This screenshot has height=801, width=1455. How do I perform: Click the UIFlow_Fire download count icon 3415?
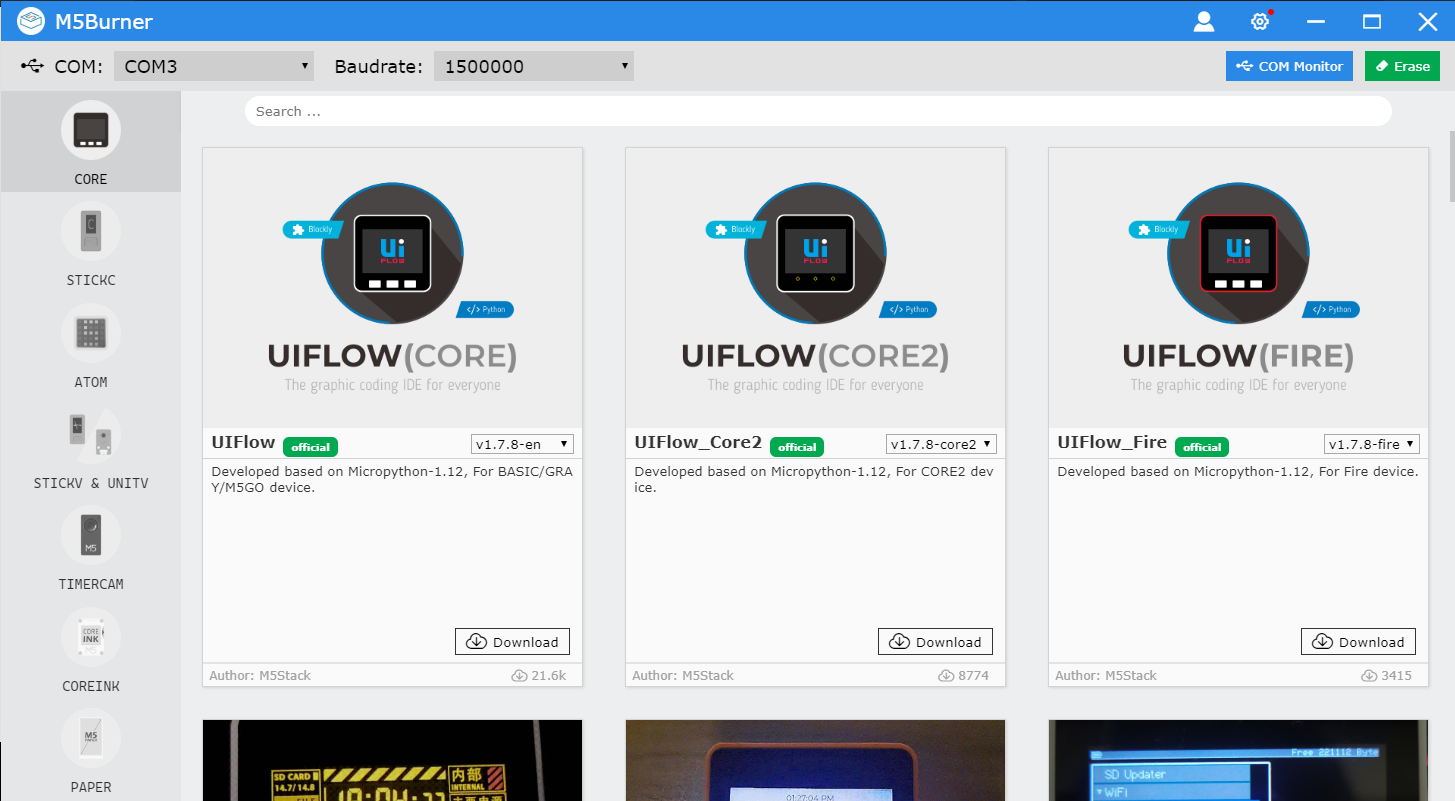pyautogui.click(x=1369, y=676)
